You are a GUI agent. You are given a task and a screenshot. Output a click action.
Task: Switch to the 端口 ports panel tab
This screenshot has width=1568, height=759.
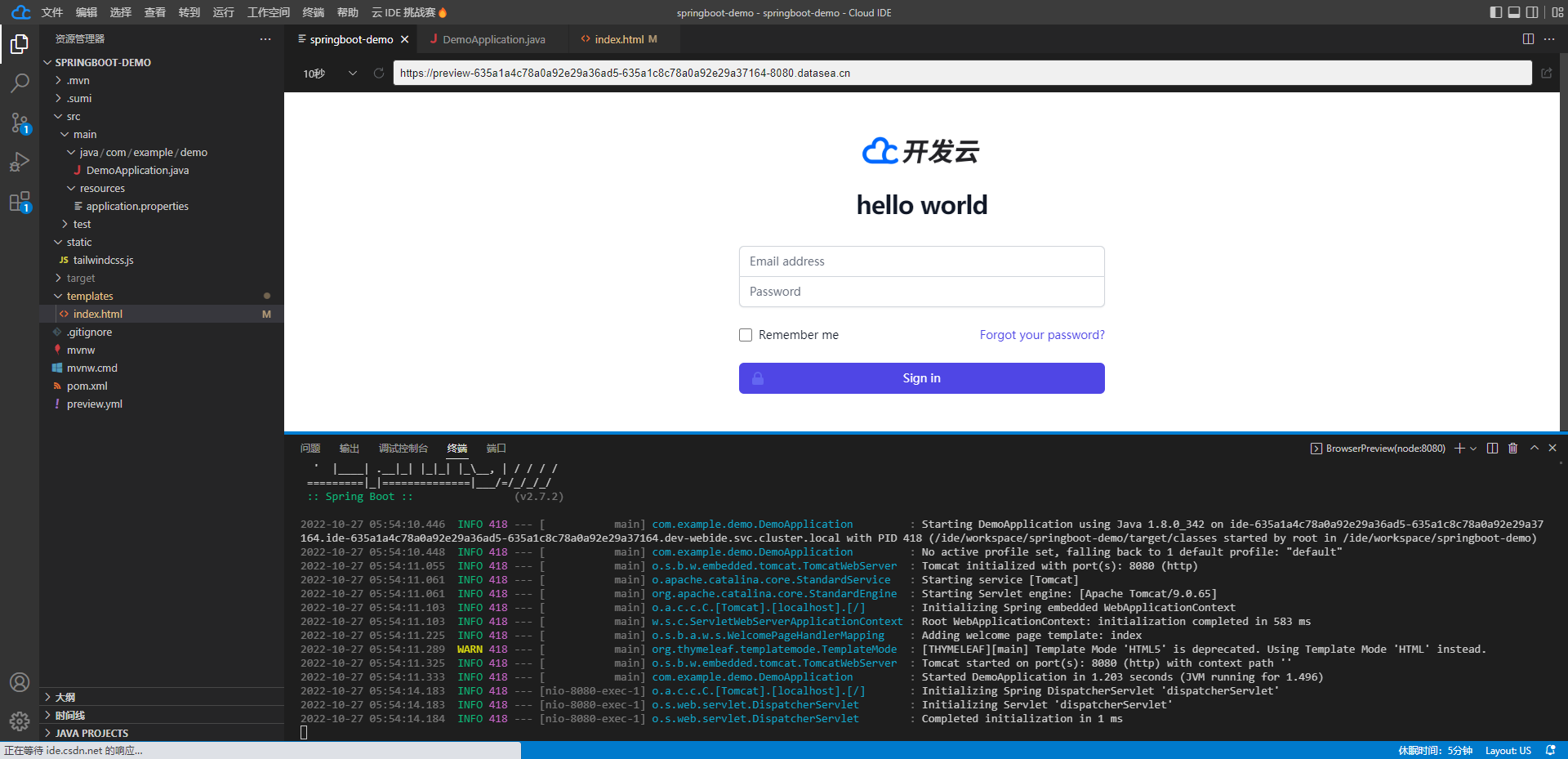[497, 448]
